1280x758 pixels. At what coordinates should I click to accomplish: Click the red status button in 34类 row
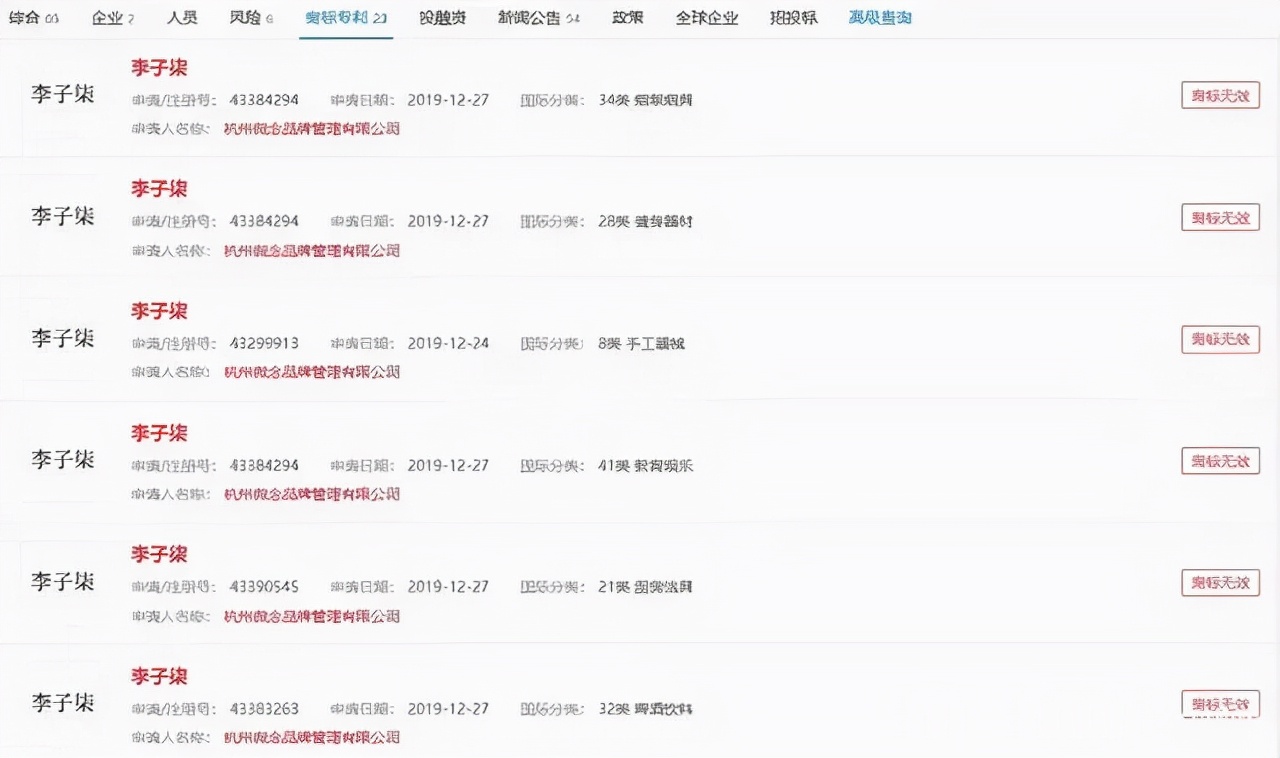click(x=1220, y=95)
